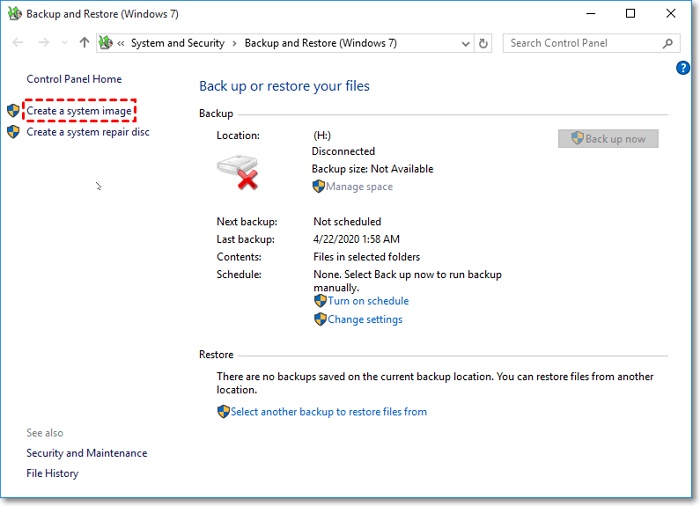Click the shield icon beside Select another backup
The height and width of the screenshot is (506, 700).
coord(223,411)
